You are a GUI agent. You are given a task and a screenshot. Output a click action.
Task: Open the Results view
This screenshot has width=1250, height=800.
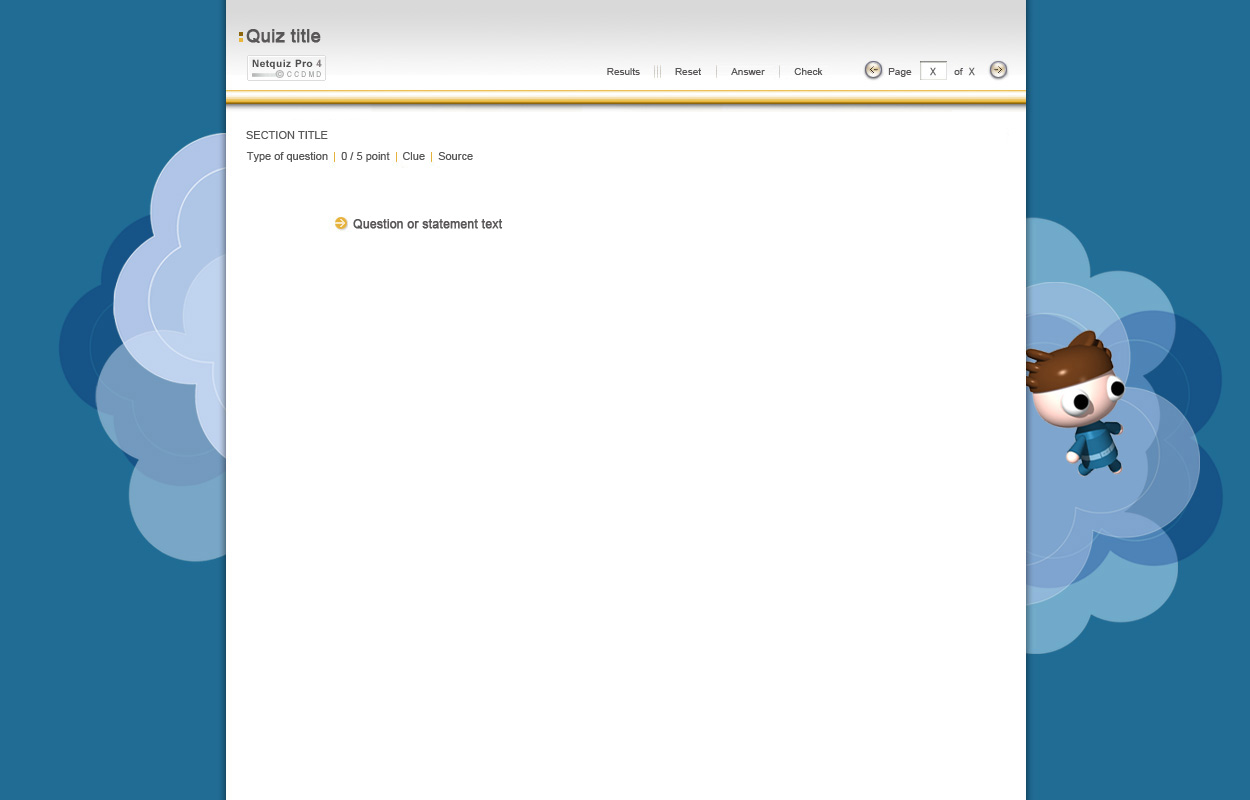(x=623, y=72)
